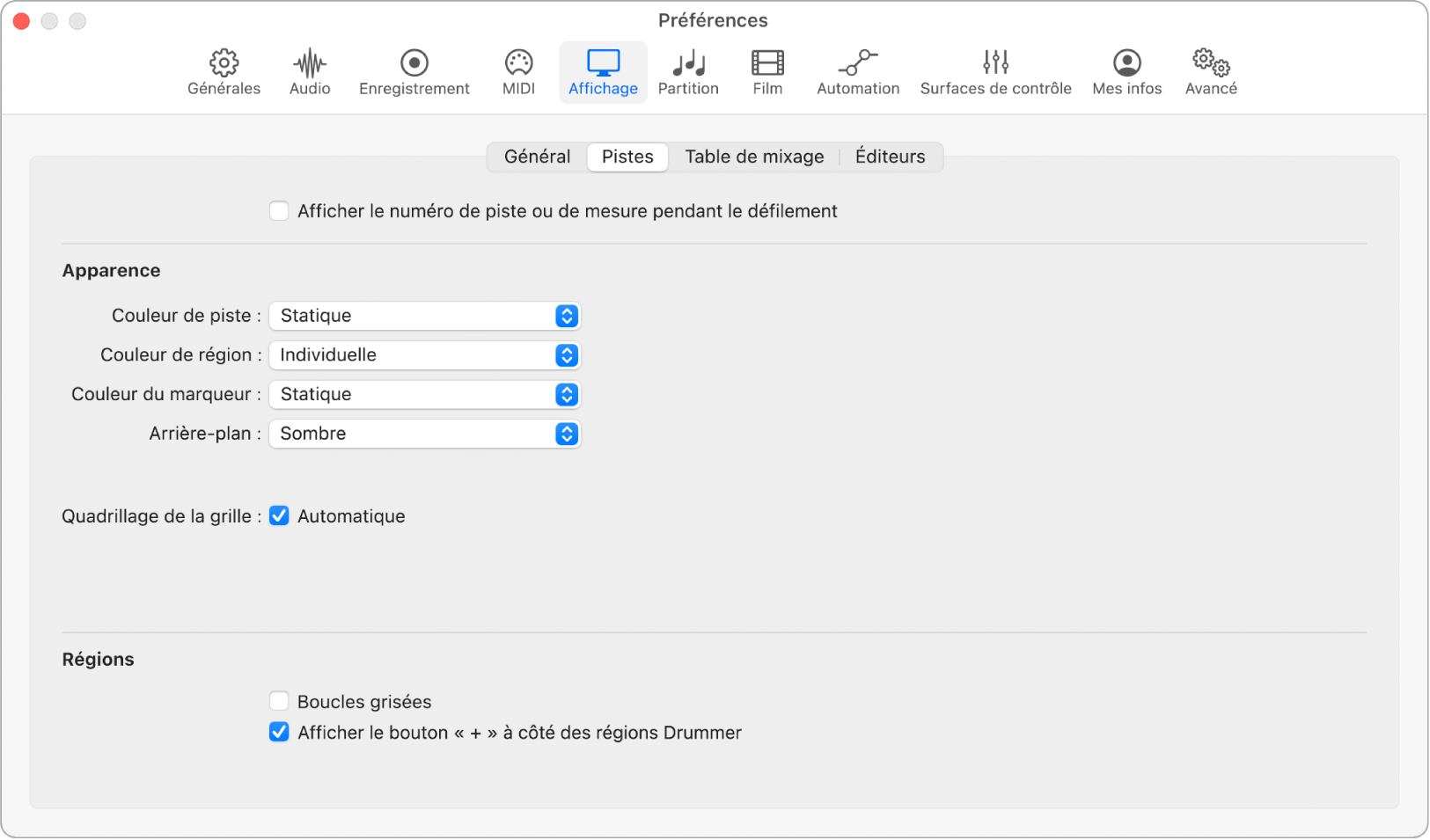1430x840 pixels.
Task: Switch to the Table de mixage tab
Action: [x=755, y=157]
